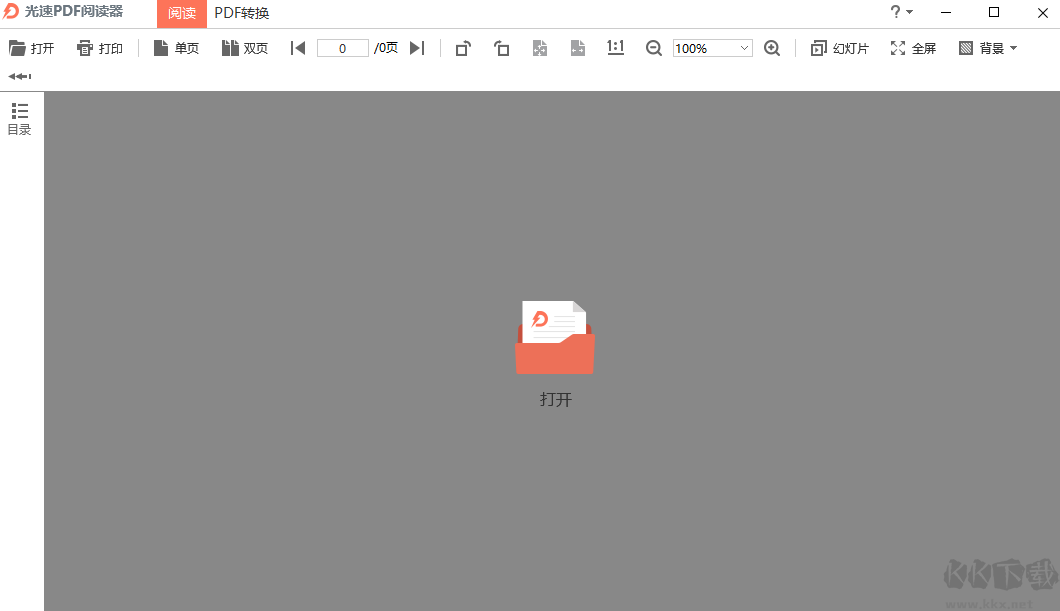Click the page number input field

point(343,47)
